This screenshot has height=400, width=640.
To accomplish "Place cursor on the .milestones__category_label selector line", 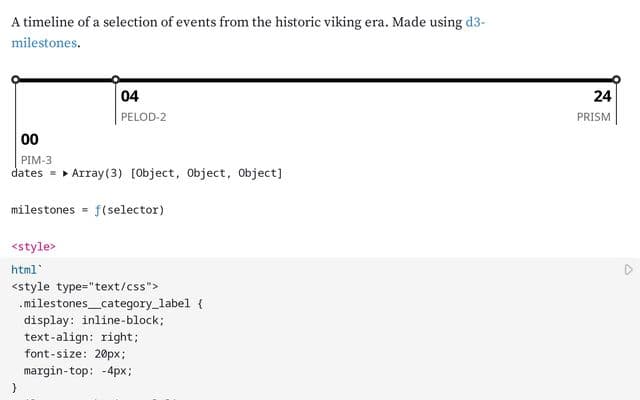I will pos(110,304).
